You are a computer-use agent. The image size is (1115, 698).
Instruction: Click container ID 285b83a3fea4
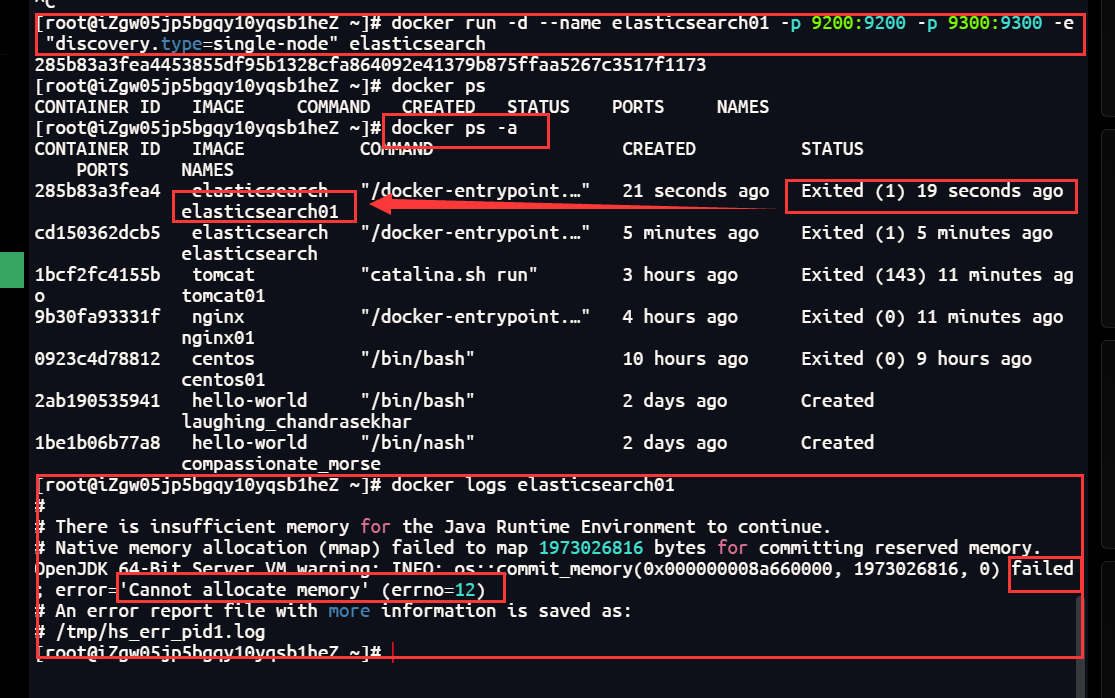click(x=97, y=191)
